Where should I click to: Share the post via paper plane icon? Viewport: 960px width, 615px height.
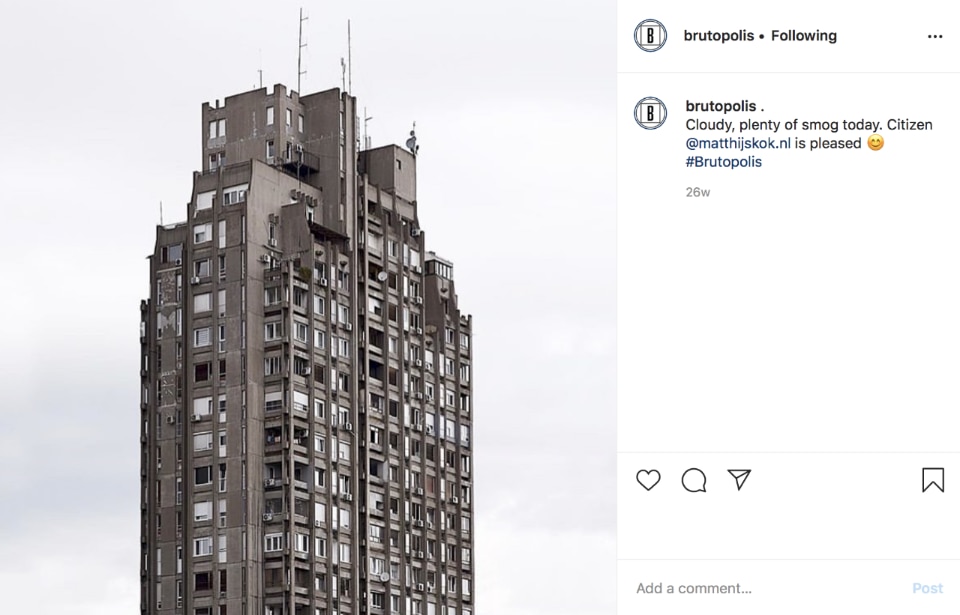click(x=739, y=480)
